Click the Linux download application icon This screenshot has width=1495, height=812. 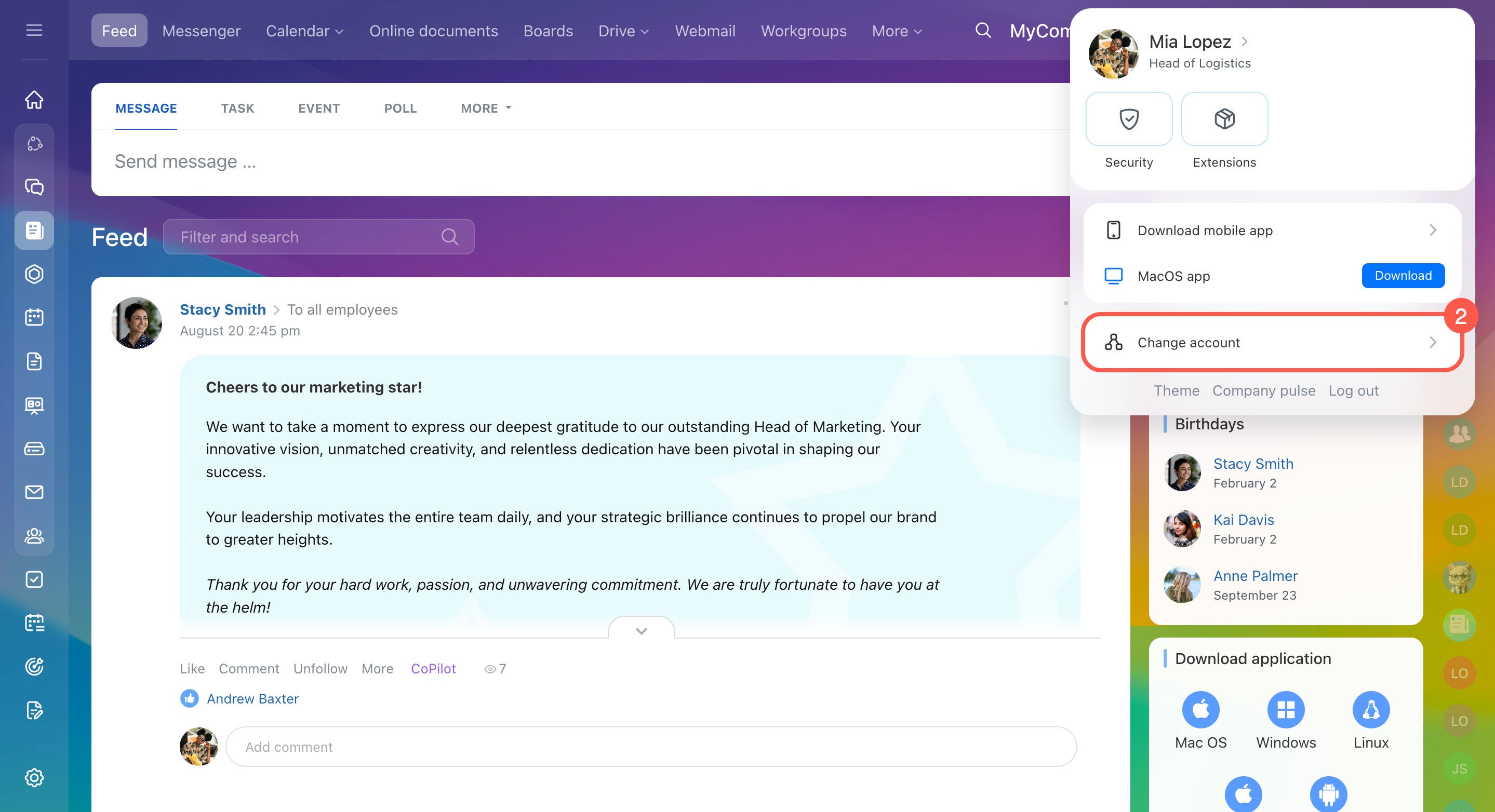[x=1370, y=710]
